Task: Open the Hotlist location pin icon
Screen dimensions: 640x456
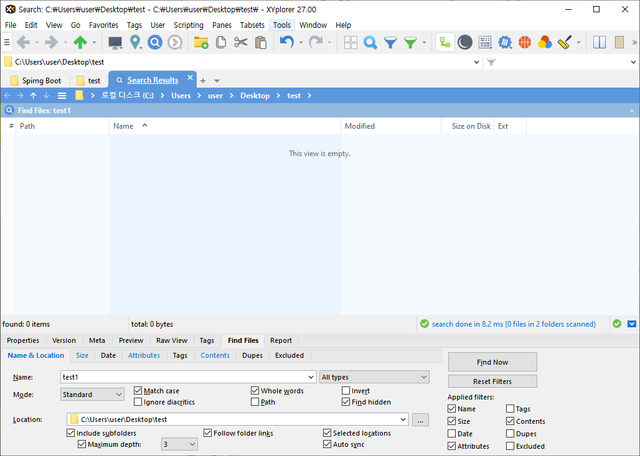Action: (x=135, y=42)
